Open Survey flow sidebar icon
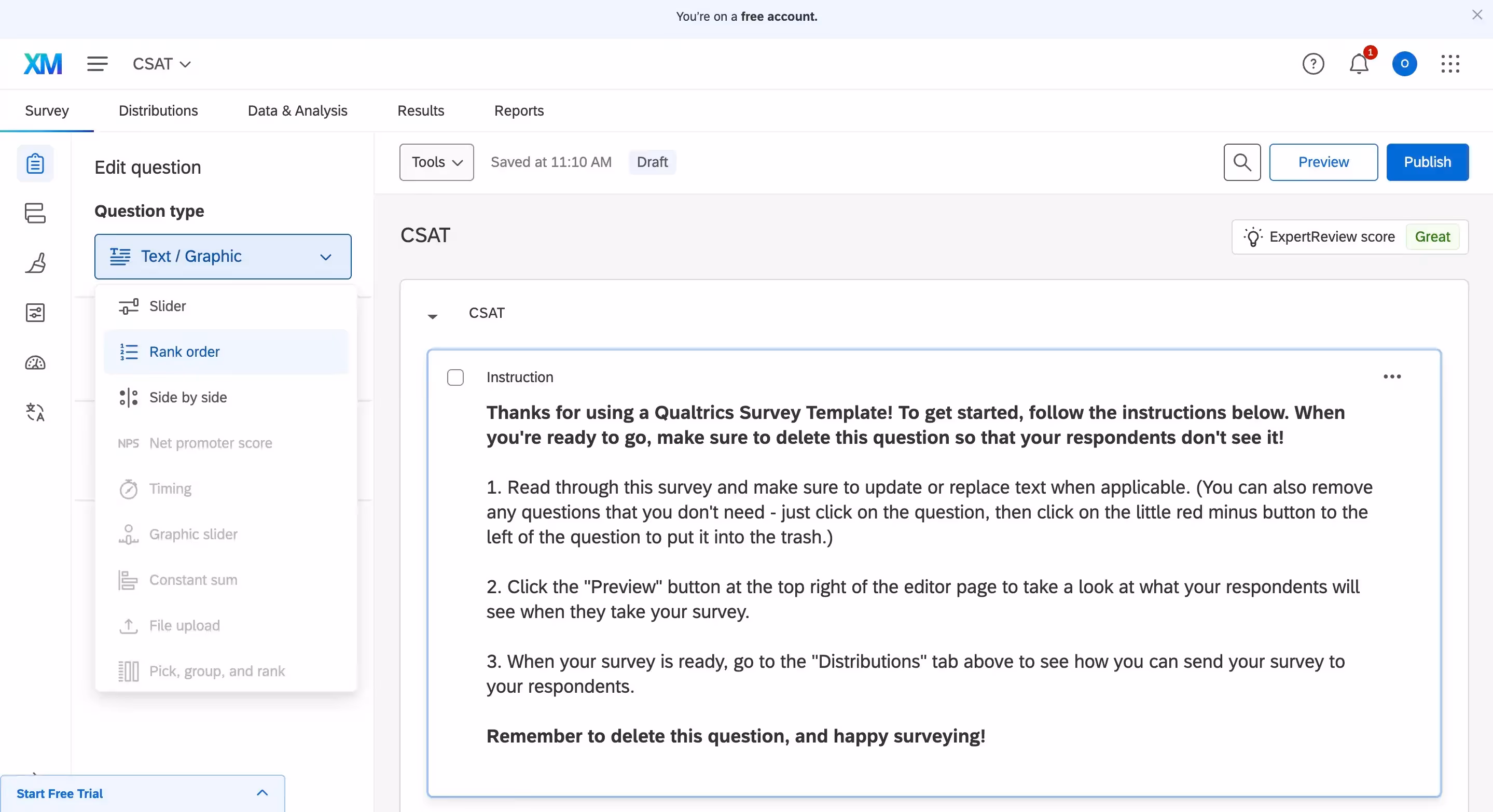The height and width of the screenshot is (812, 1493). pos(35,213)
